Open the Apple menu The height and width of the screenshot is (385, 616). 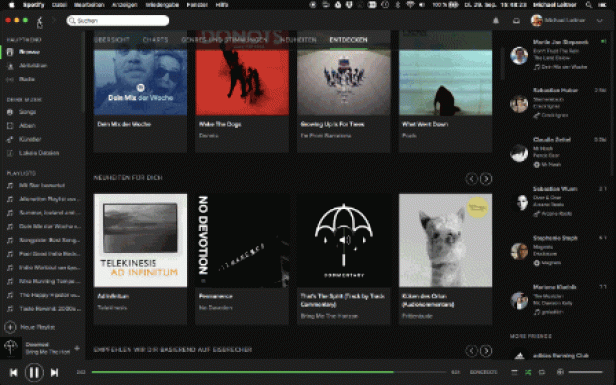click(11, 5)
